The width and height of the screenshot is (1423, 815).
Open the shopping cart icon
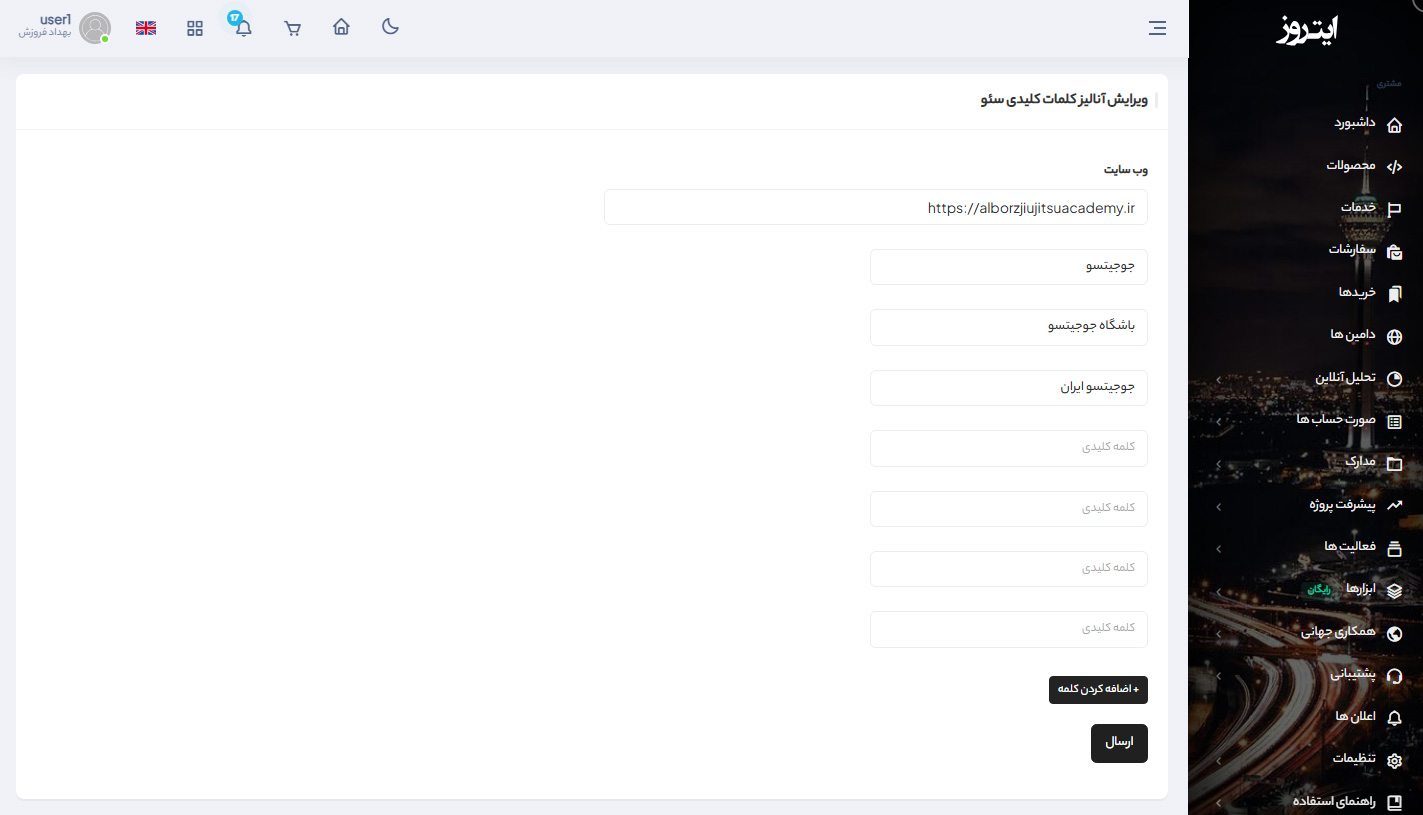[293, 28]
